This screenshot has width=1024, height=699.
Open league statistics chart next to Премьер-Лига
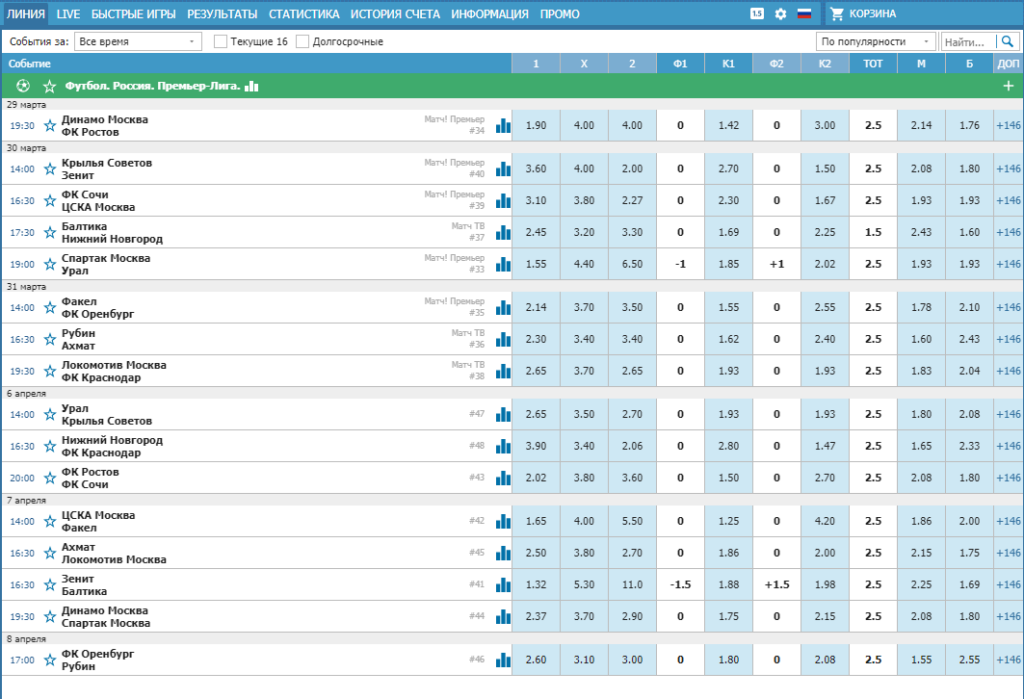[x=251, y=86]
